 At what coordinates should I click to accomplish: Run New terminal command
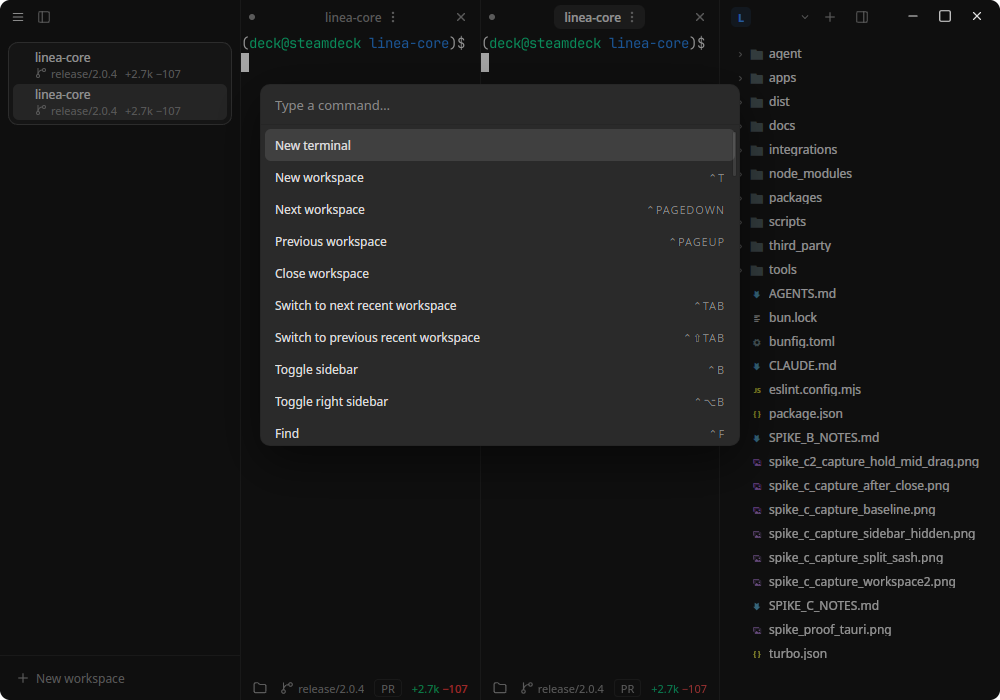pos(499,145)
